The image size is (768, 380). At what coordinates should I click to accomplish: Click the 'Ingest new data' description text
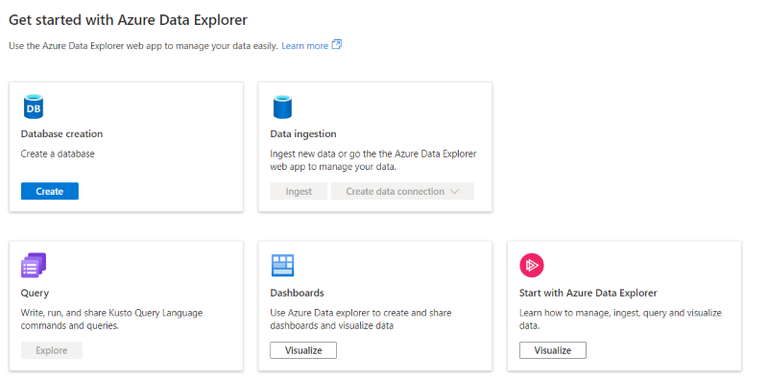coord(373,160)
